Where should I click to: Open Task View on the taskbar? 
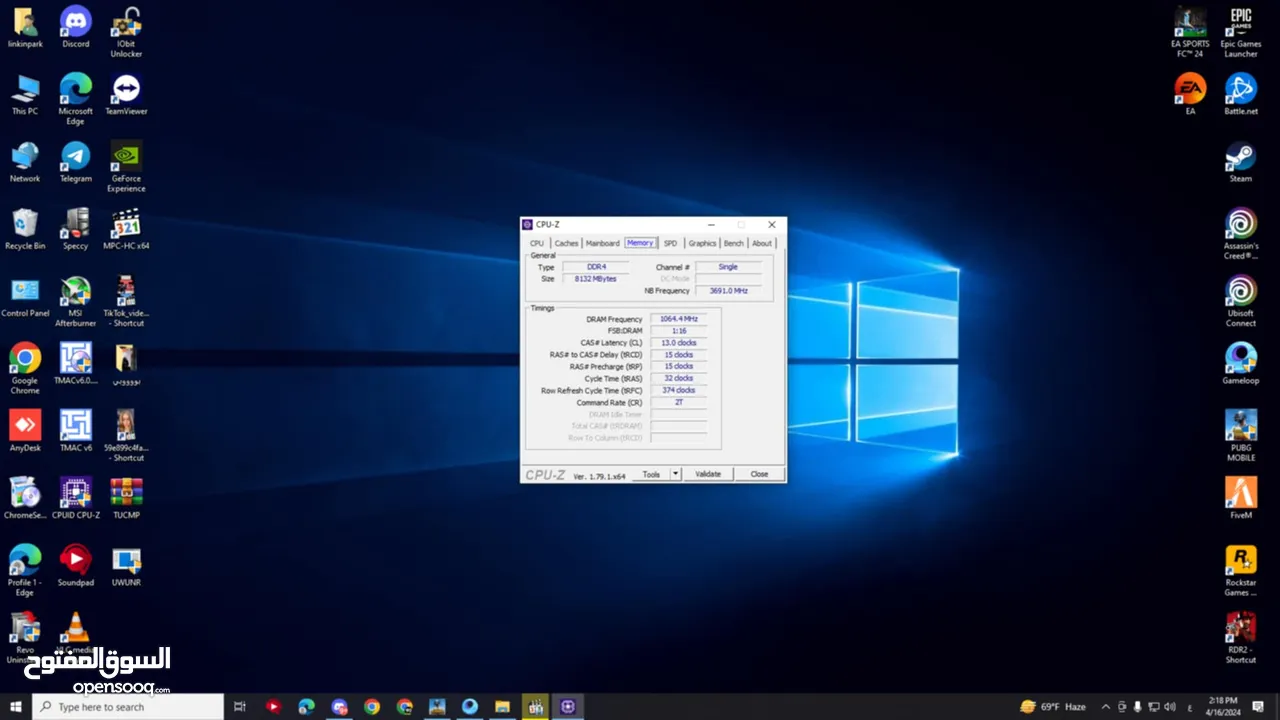click(x=240, y=707)
